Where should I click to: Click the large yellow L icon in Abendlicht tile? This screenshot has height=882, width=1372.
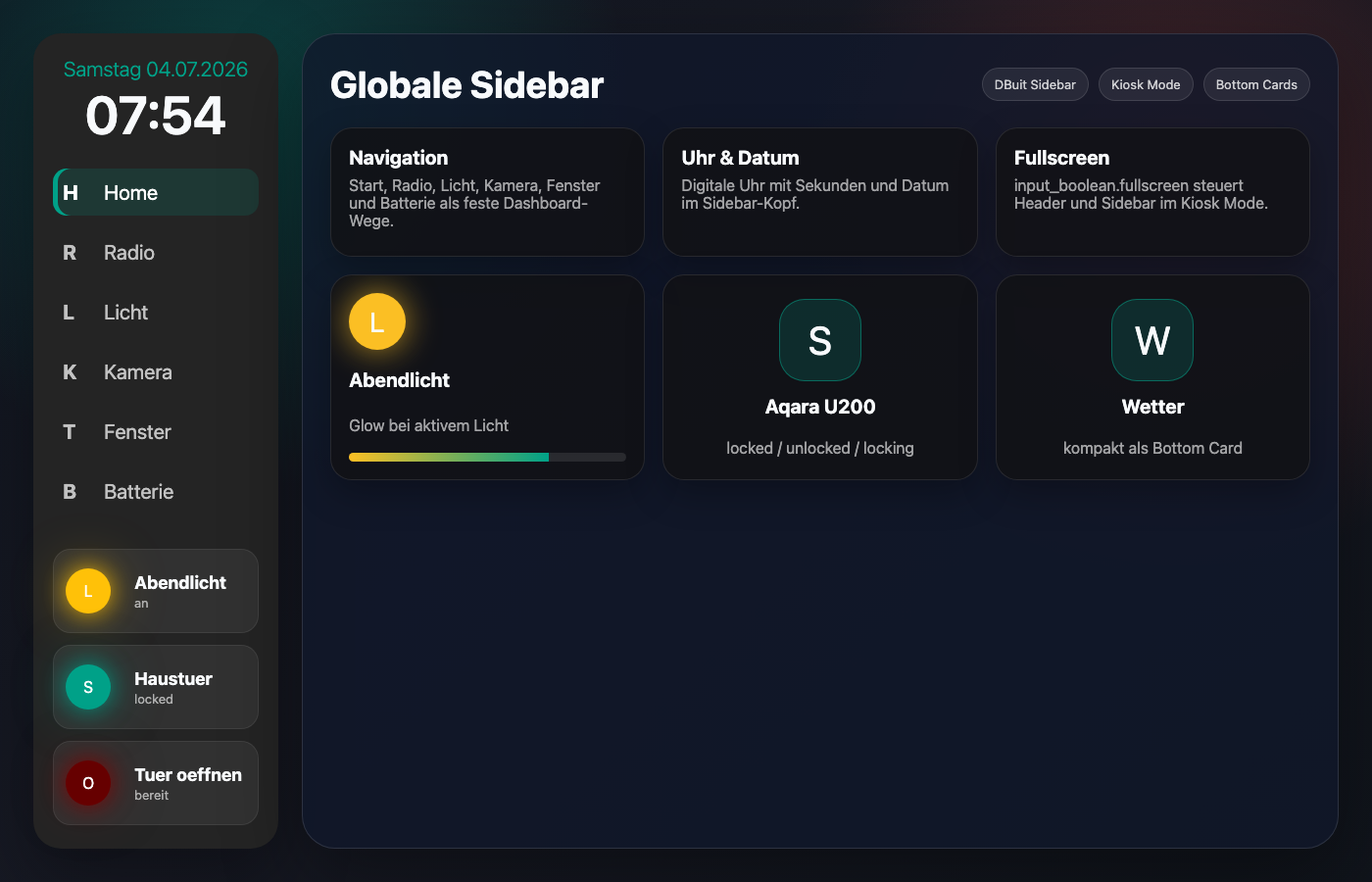tap(377, 321)
